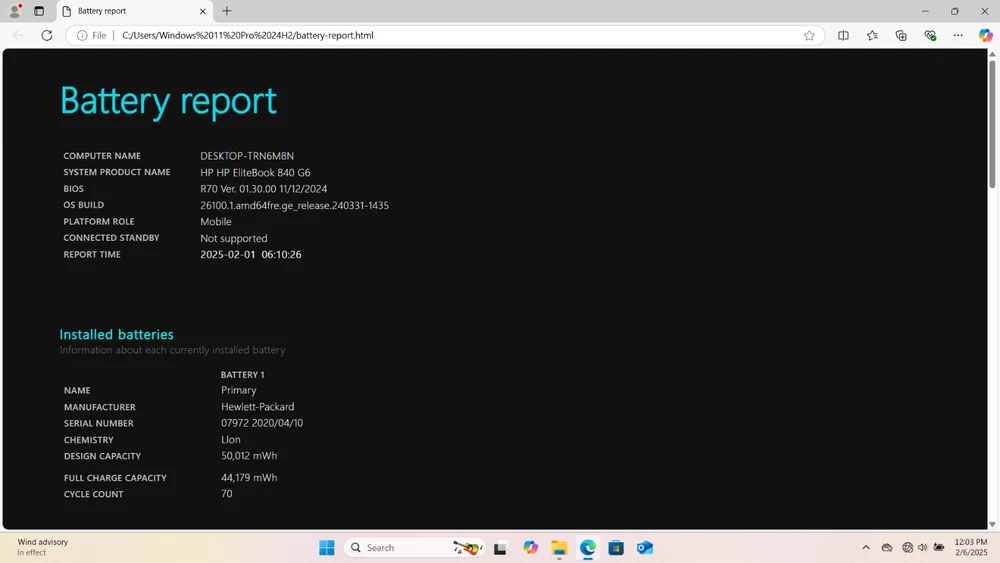Open the Edge profile icon

click(x=15, y=11)
